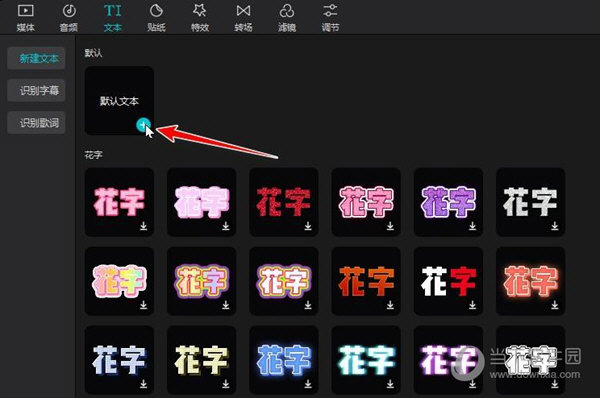Image resolution: width=600 pixels, height=398 pixels.
Task: Open the 调节 adjustment tab
Action: 330,18
